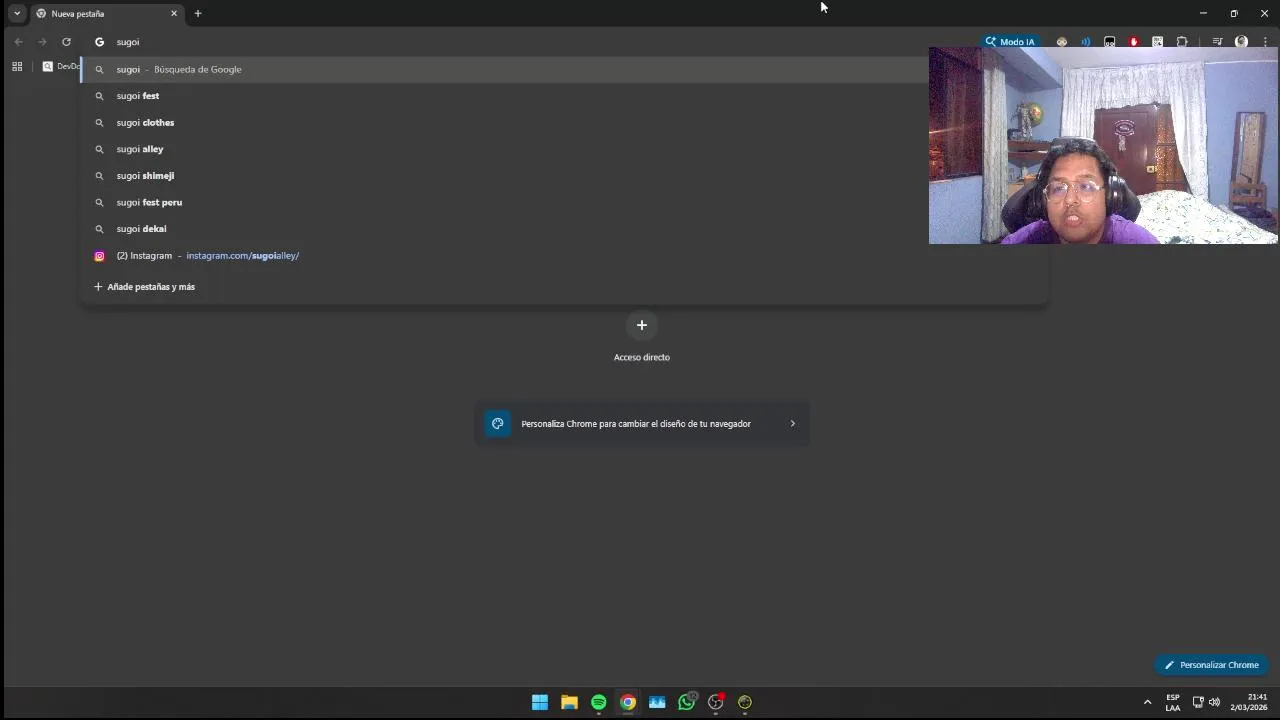The height and width of the screenshot is (720, 1280).
Task: Close the Nueva pestaña tab
Action: 174,14
